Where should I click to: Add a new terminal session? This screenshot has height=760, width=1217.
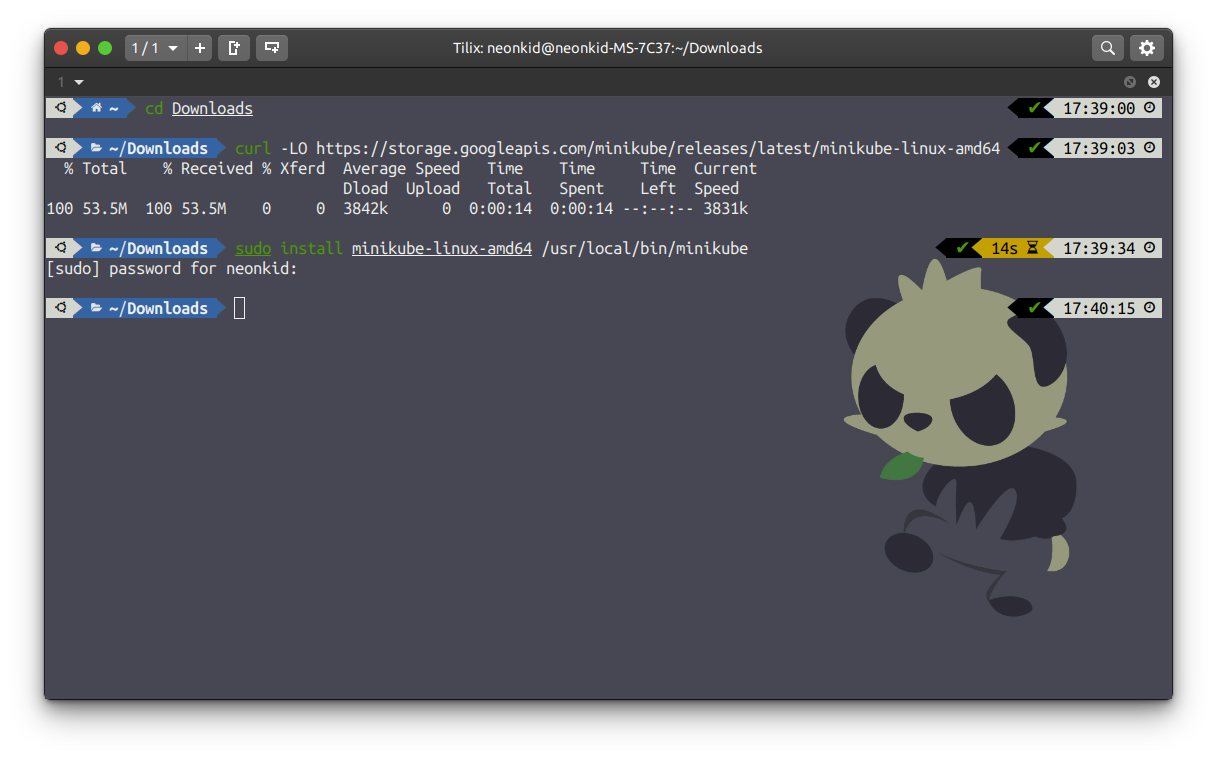[199, 47]
